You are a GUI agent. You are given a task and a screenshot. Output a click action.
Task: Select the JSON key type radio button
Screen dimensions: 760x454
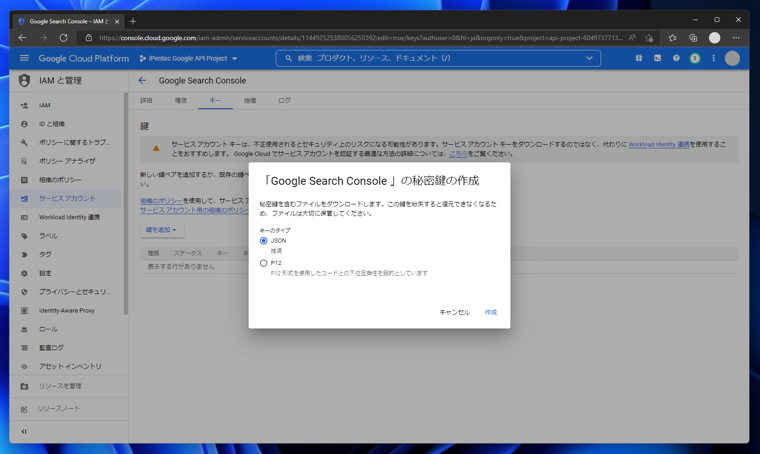coord(263,241)
